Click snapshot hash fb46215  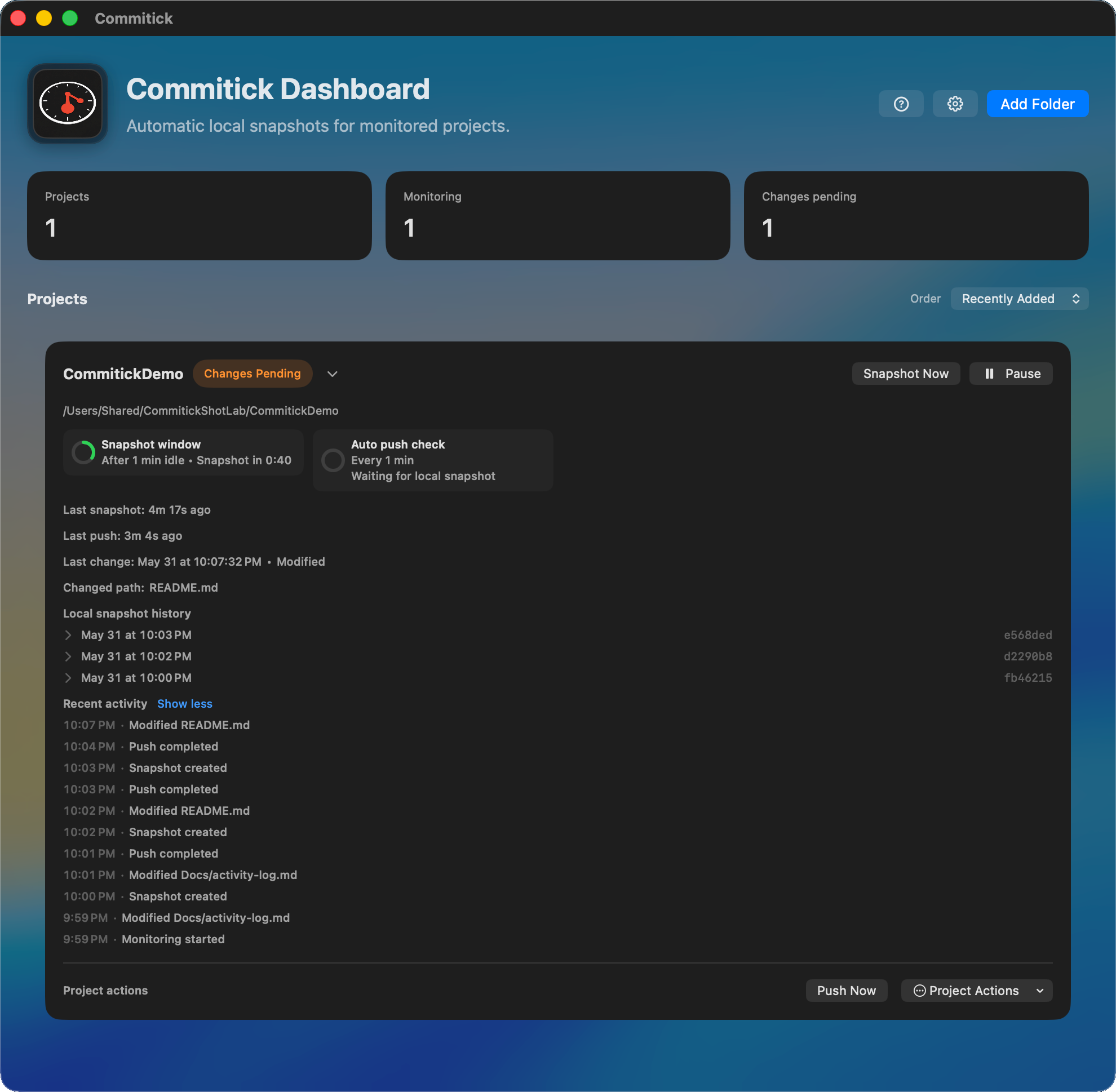click(1028, 678)
